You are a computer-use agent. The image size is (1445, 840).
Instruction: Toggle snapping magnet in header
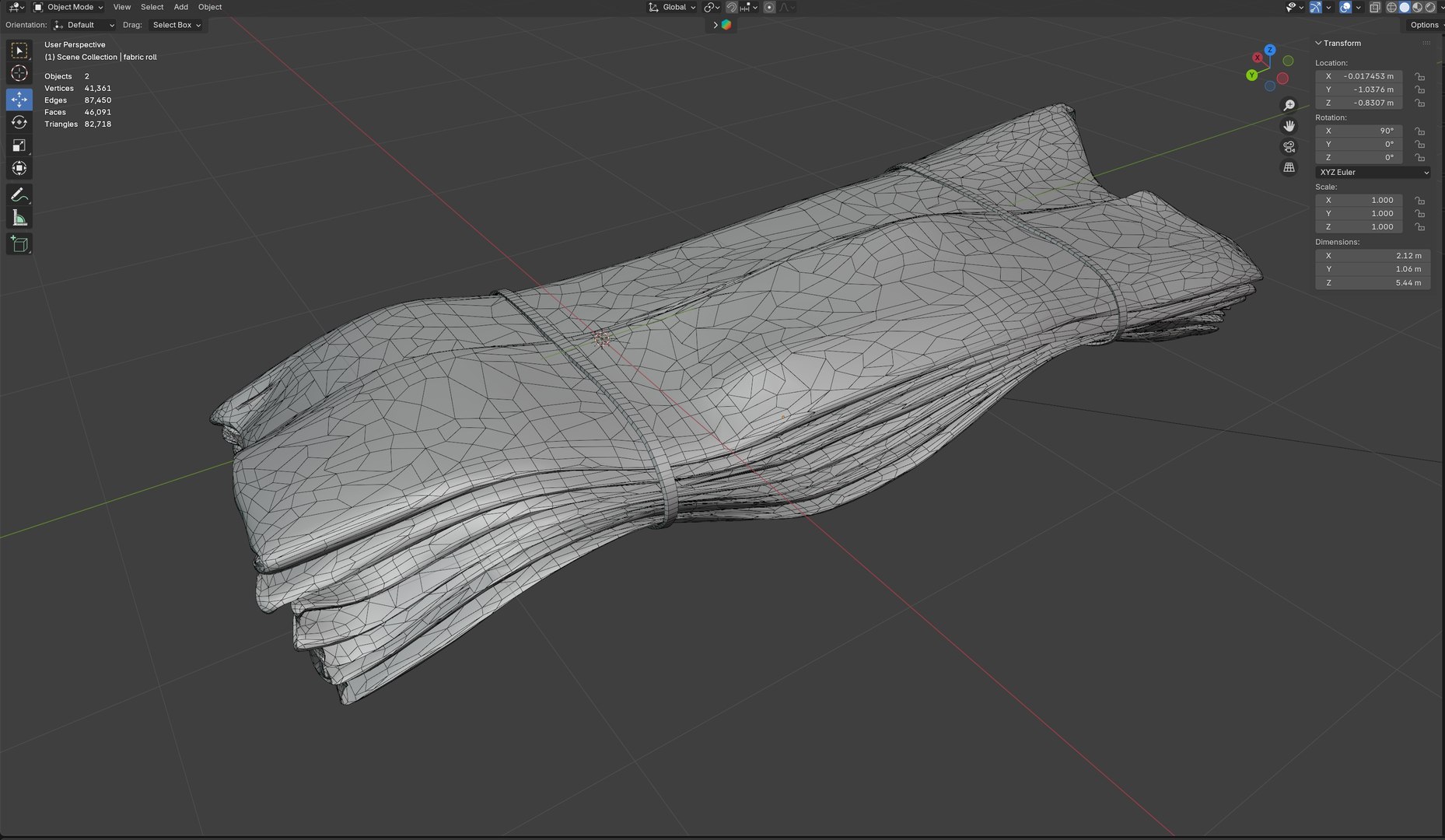(x=731, y=7)
